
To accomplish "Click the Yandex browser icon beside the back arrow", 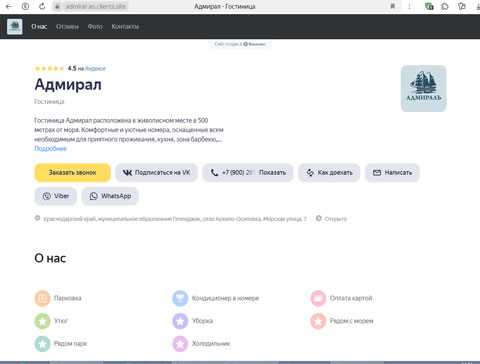I will (25, 6).
